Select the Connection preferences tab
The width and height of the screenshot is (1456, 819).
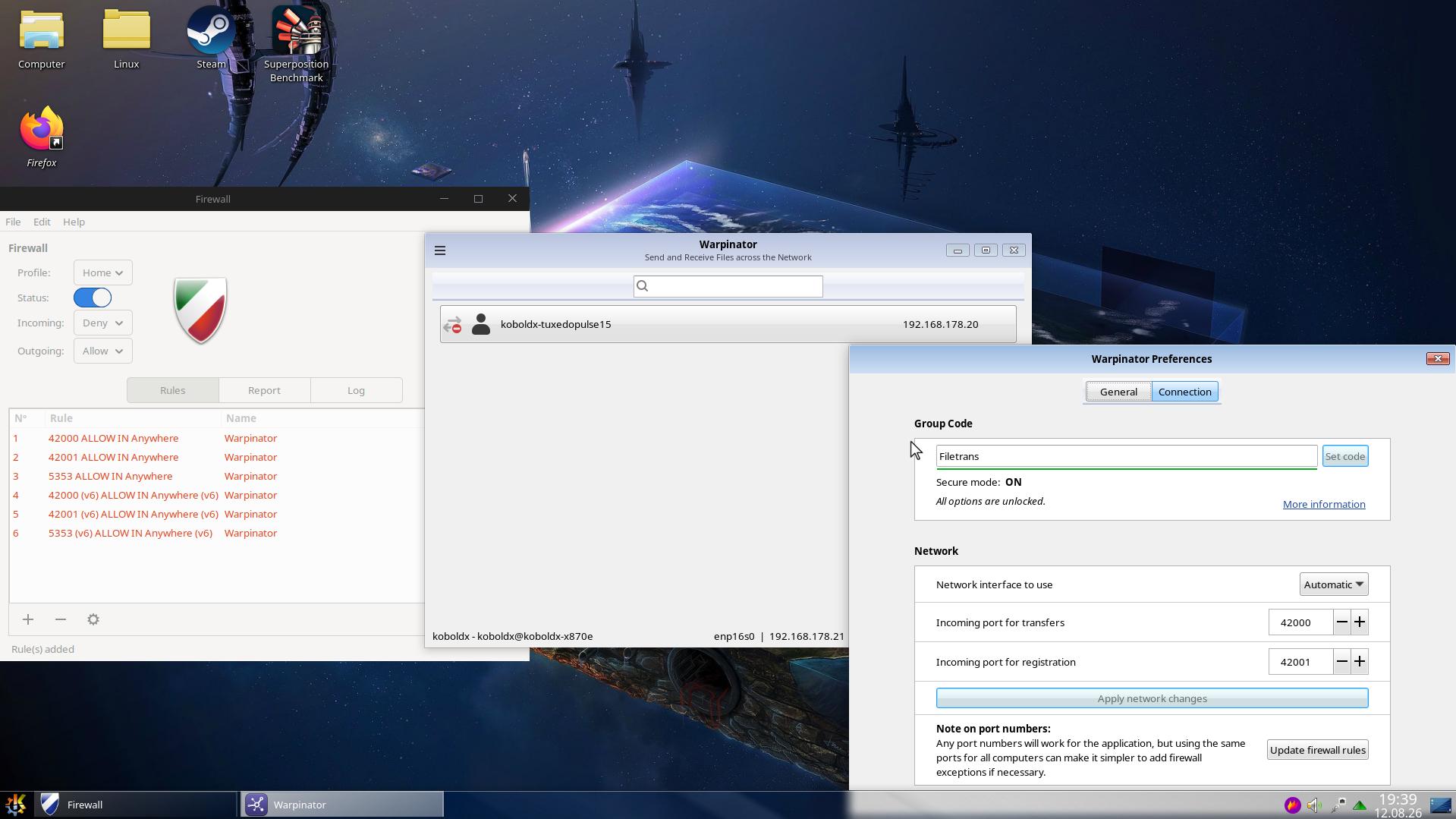[x=1184, y=392]
